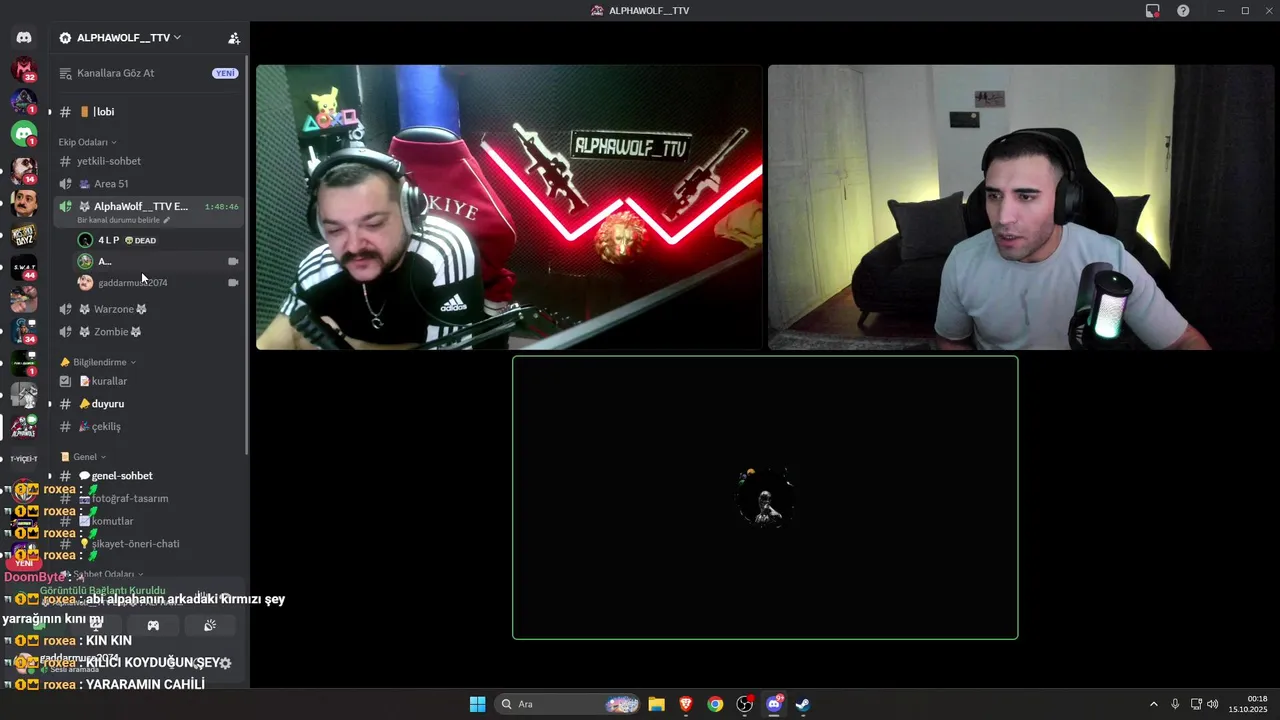1280x720 pixels.
Task: Open OBS Studio from the taskbar
Action: point(744,704)
